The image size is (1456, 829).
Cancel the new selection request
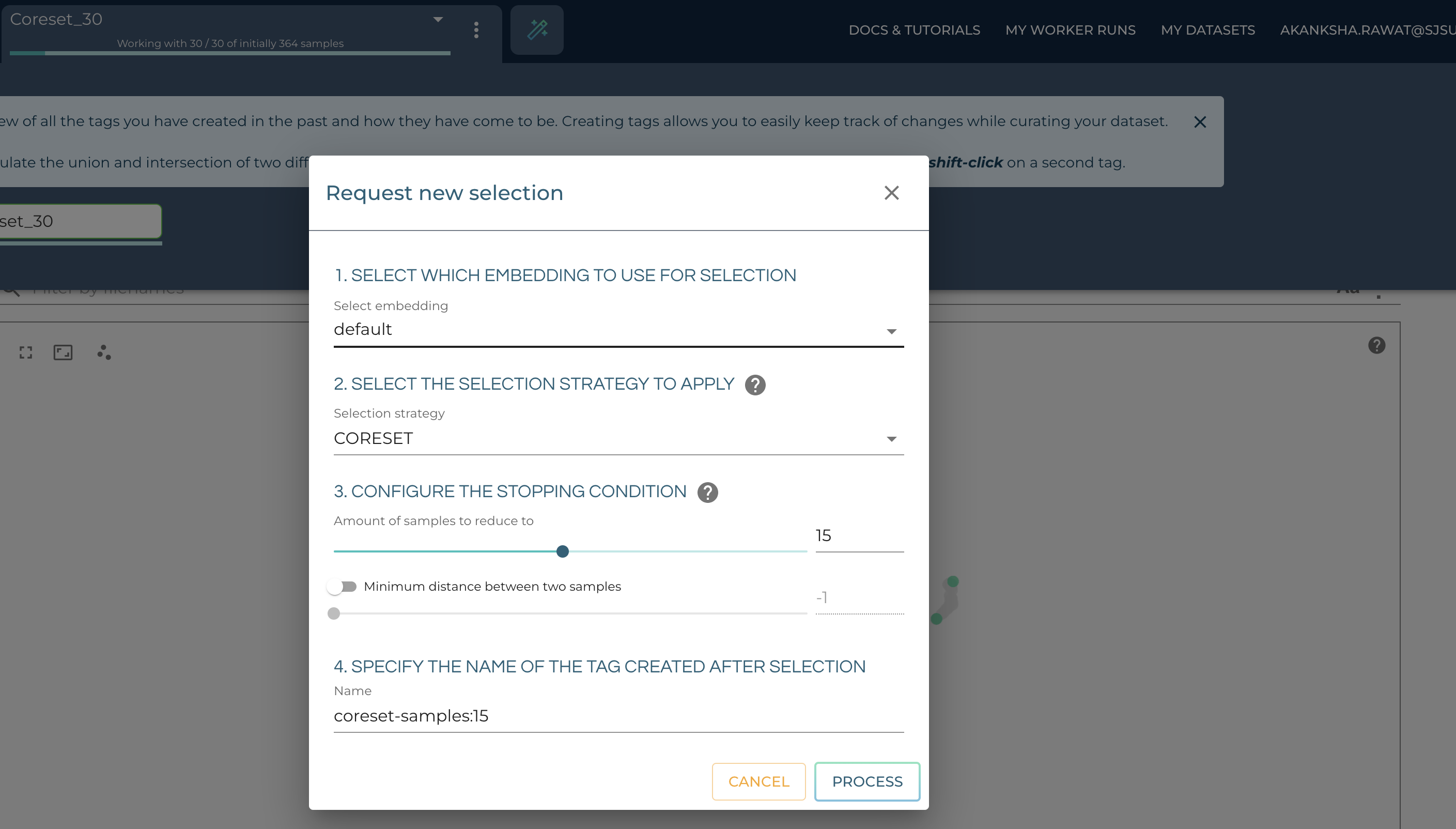pos(758,781)
